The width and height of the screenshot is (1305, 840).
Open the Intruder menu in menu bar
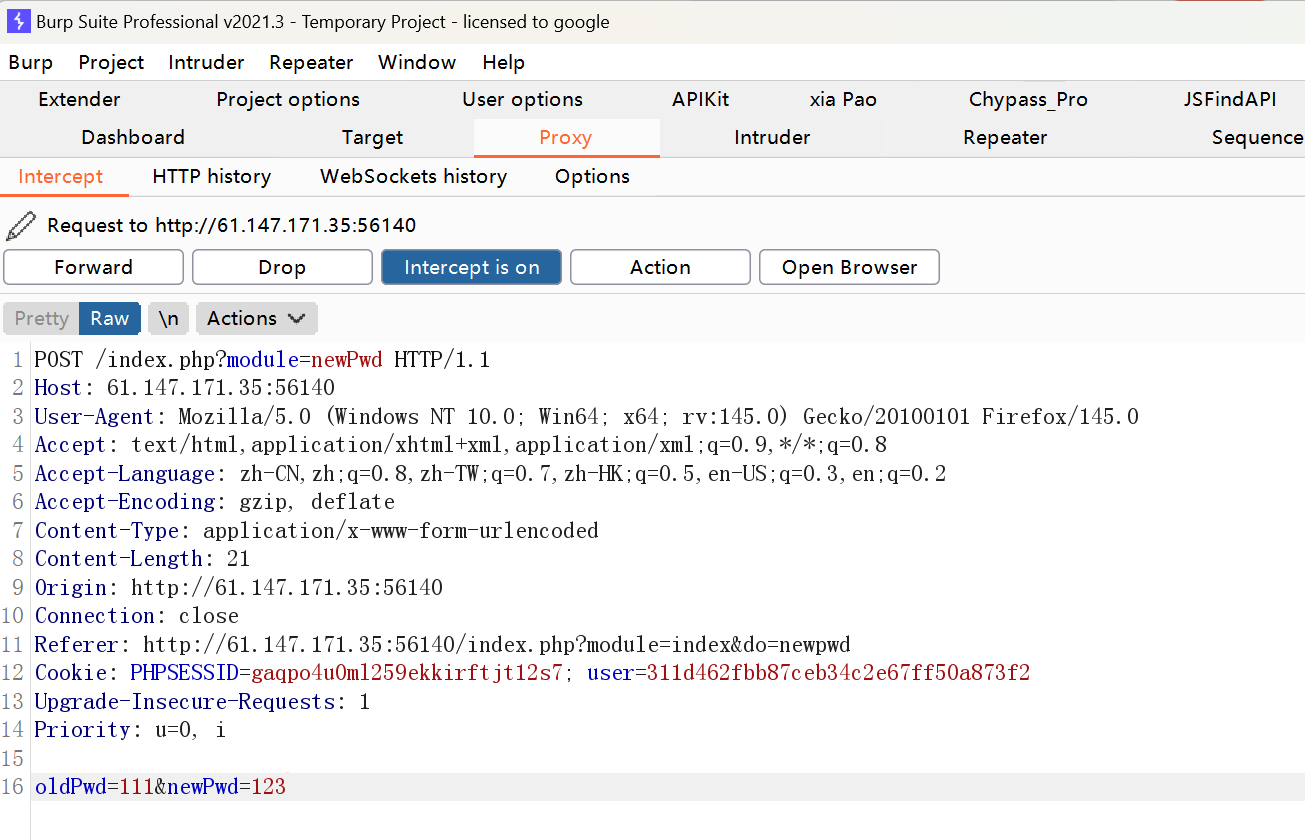point(206,62)
